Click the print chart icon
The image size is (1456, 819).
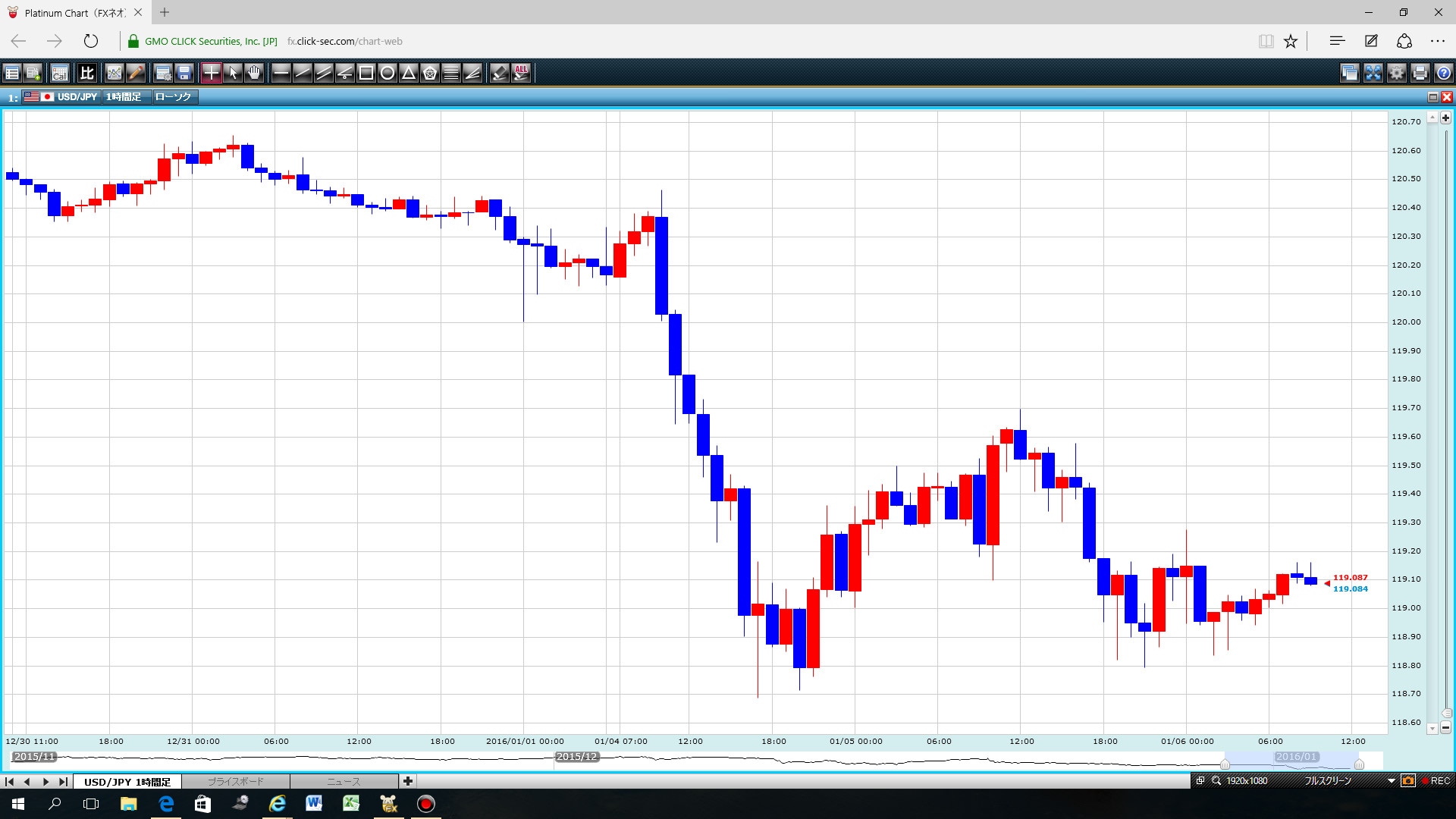point(1420,73)
